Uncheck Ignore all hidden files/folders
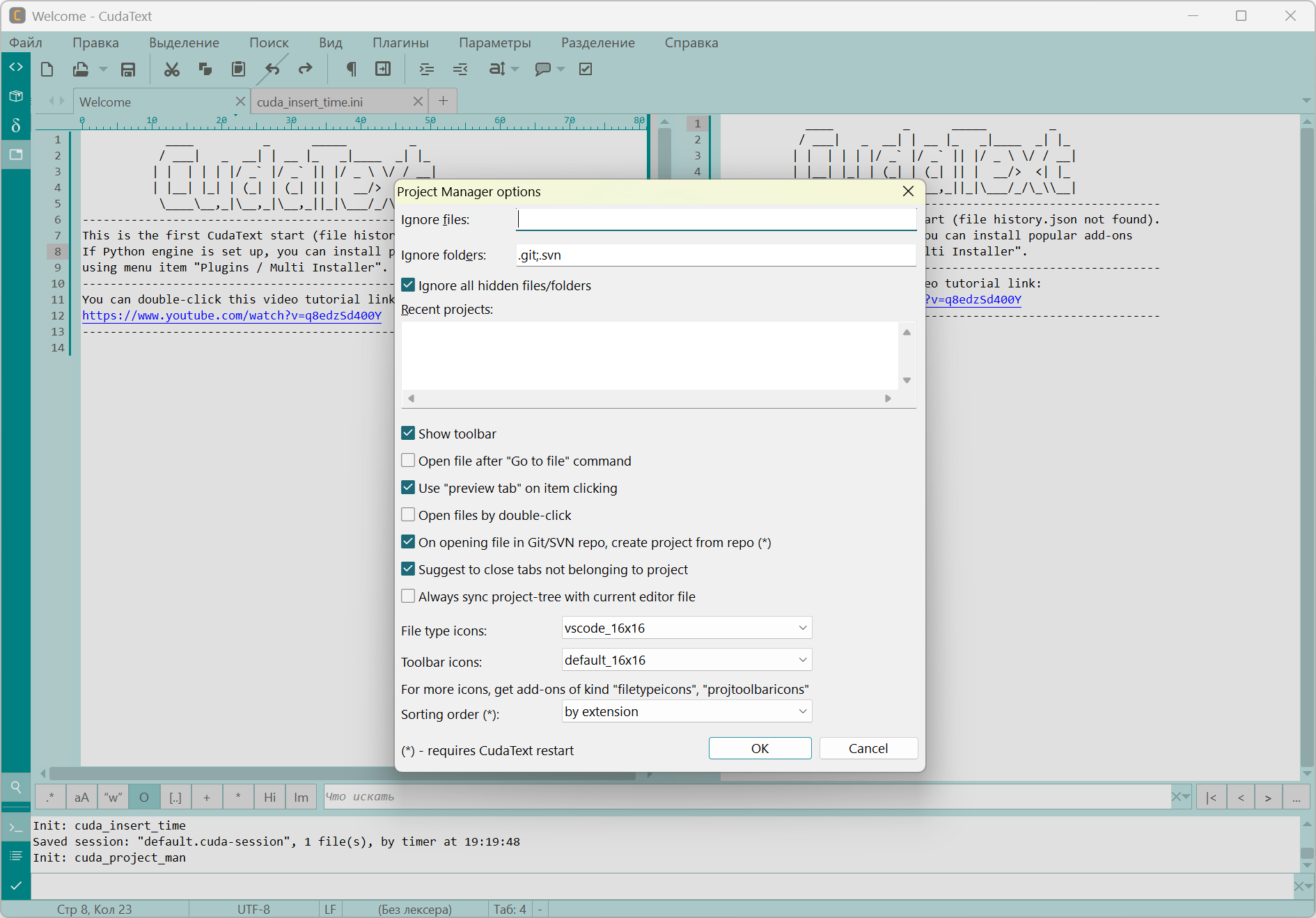1316x918 pixels. pyautogui.click(x=409, y=285)
